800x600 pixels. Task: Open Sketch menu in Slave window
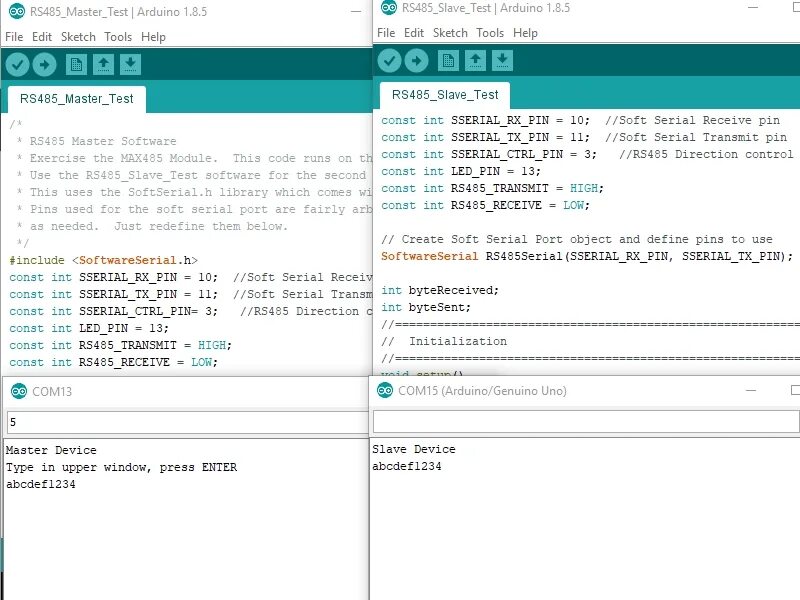click(x=450, y=33)
